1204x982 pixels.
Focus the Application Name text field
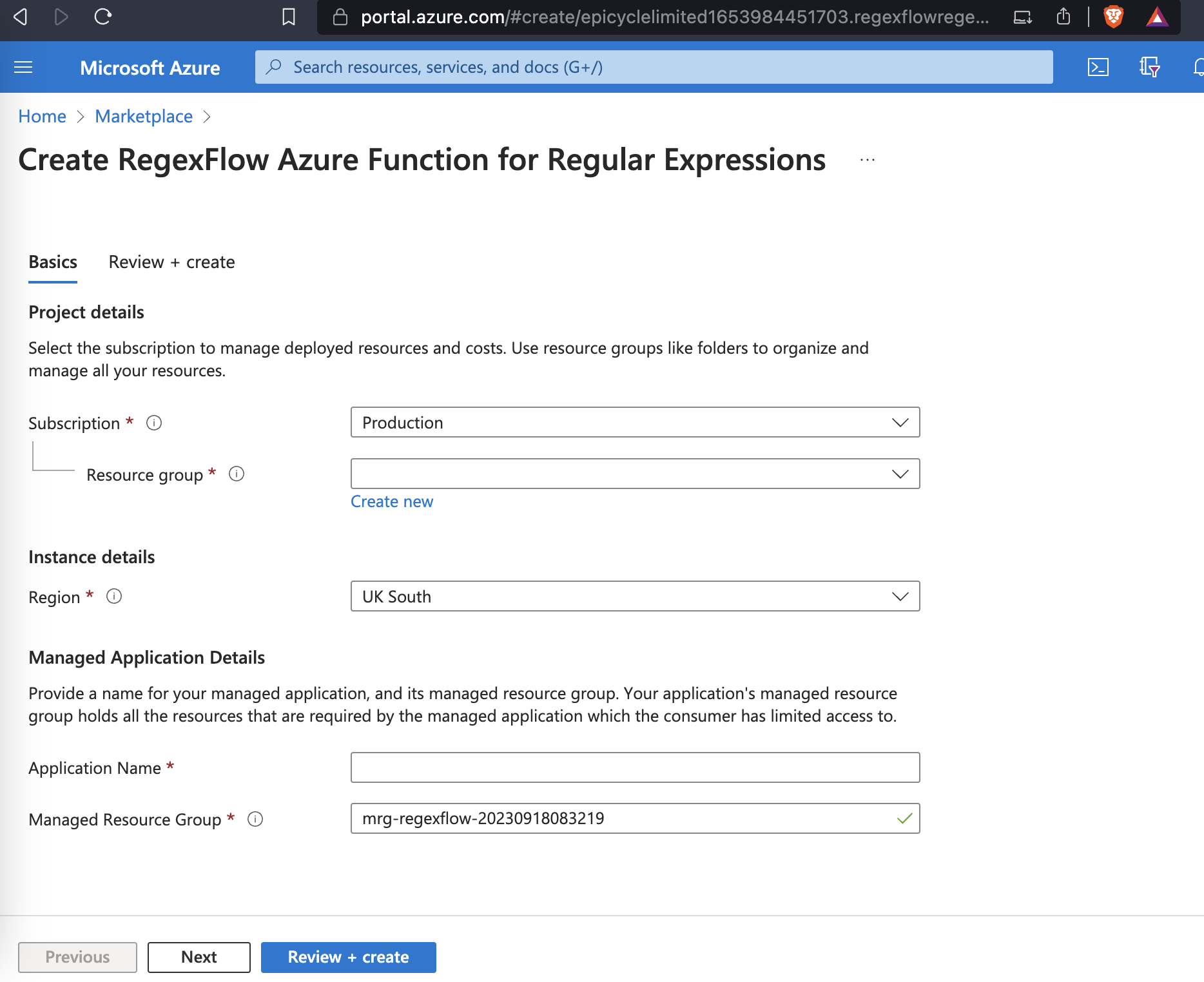coord(635,767)
